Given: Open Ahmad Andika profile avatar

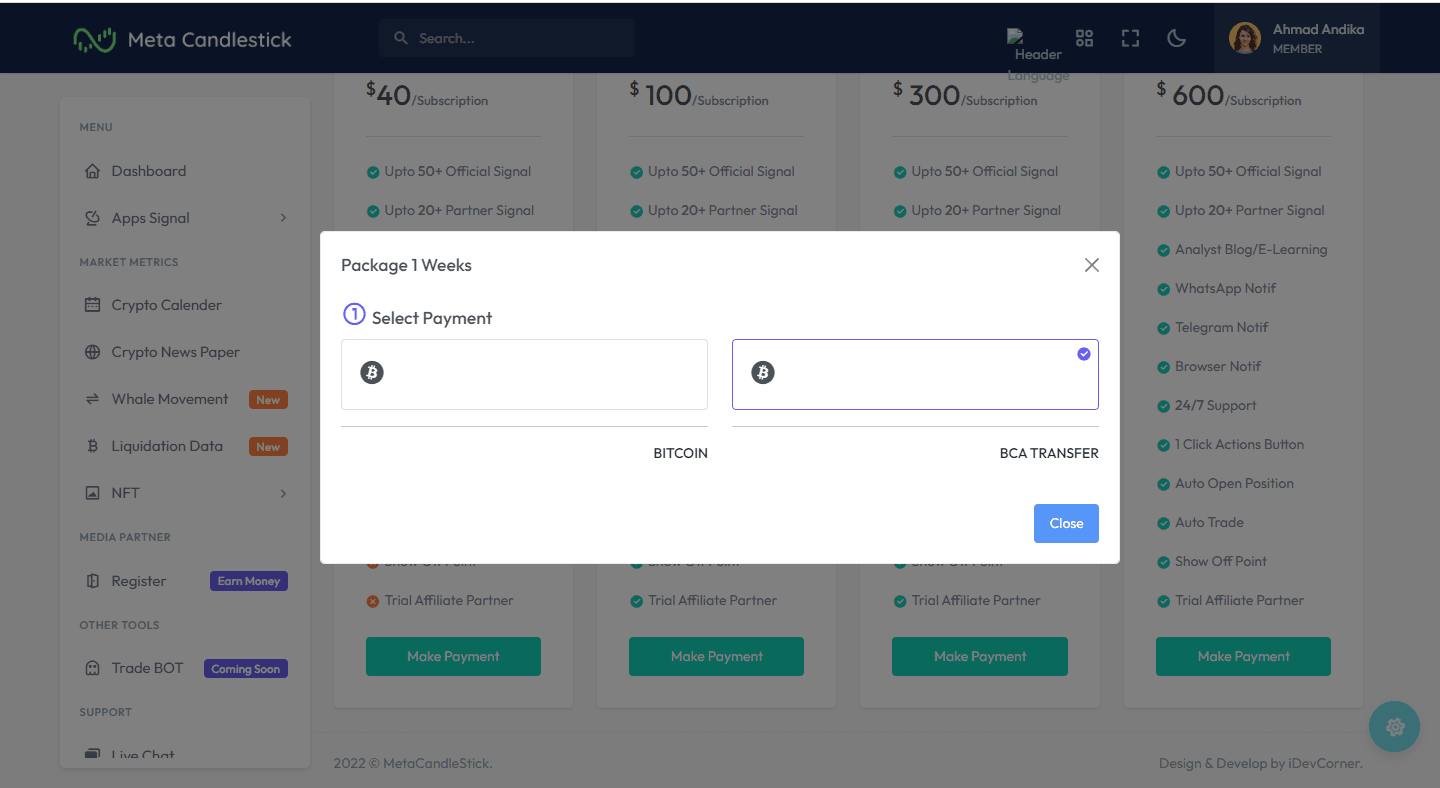Looking at the screenshot, I should 1245,38.
